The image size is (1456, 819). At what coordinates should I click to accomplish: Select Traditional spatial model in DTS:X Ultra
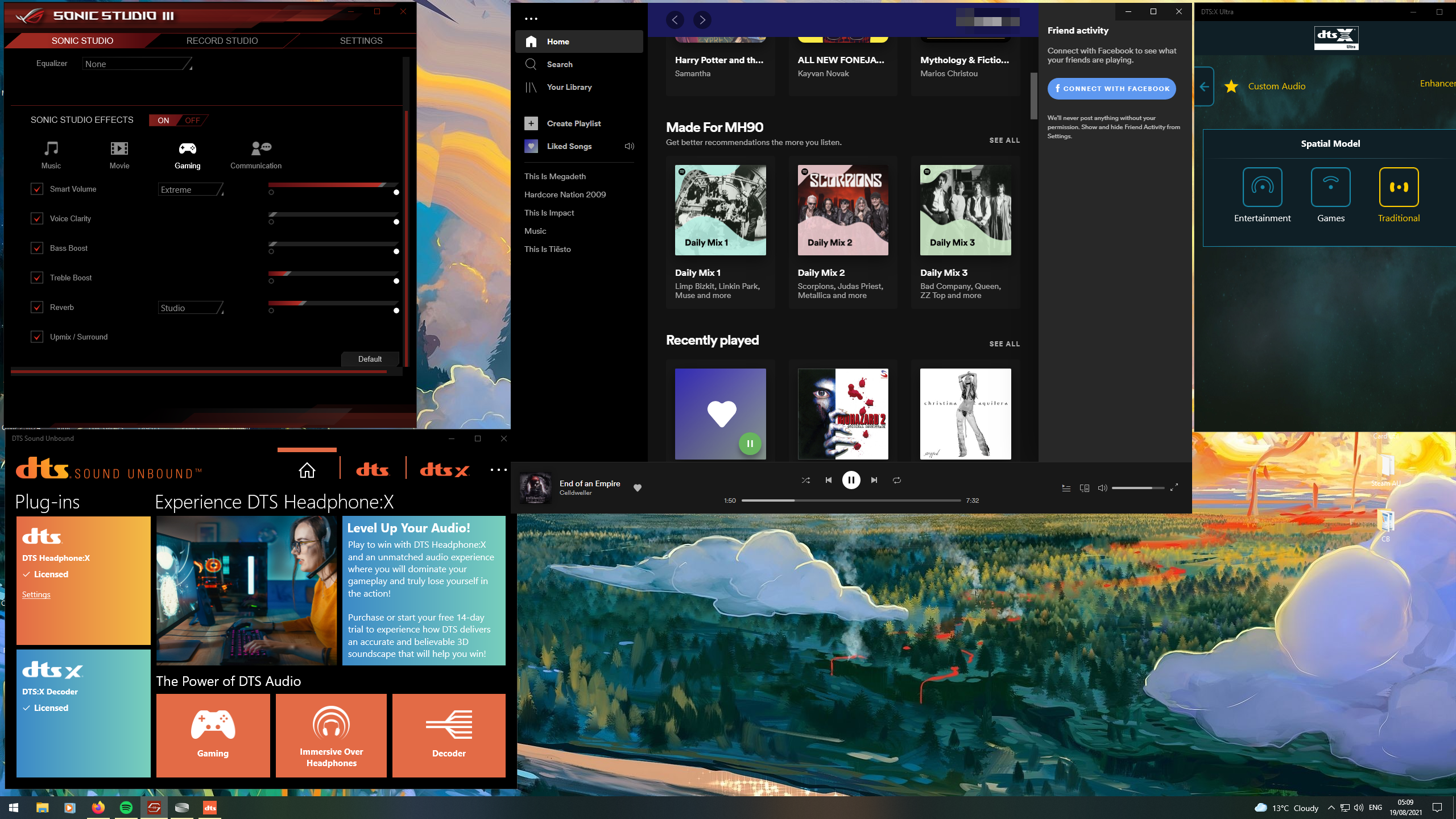coord(1399,187)
